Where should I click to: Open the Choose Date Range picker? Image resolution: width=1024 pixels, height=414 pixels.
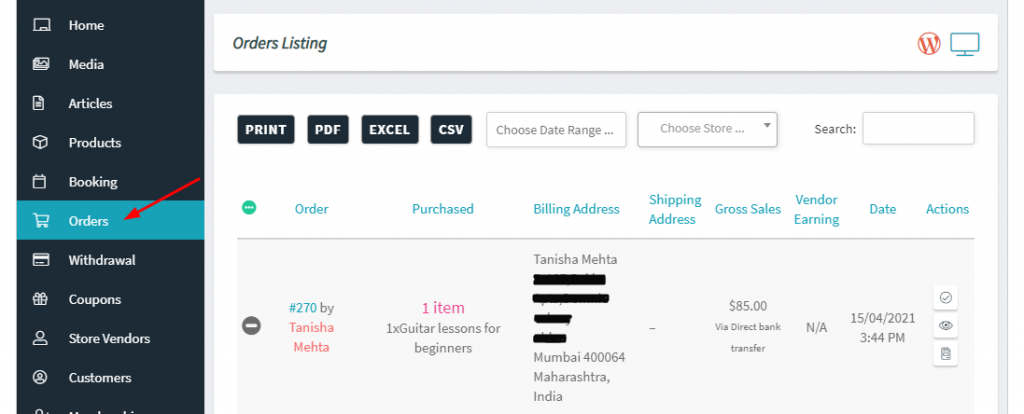(x=556, y=129)
